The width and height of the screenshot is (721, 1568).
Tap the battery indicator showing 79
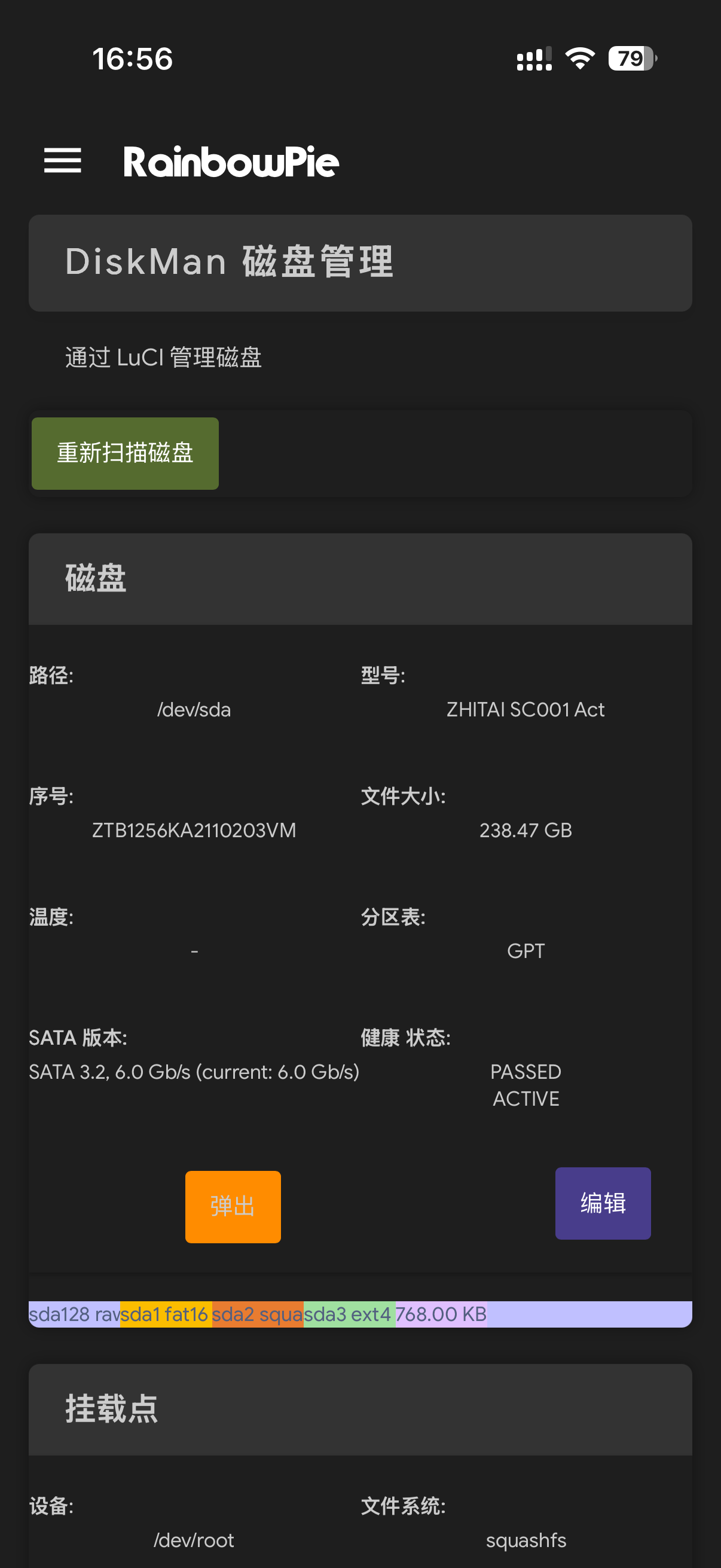pyautogui.click(x=631, y=59)
